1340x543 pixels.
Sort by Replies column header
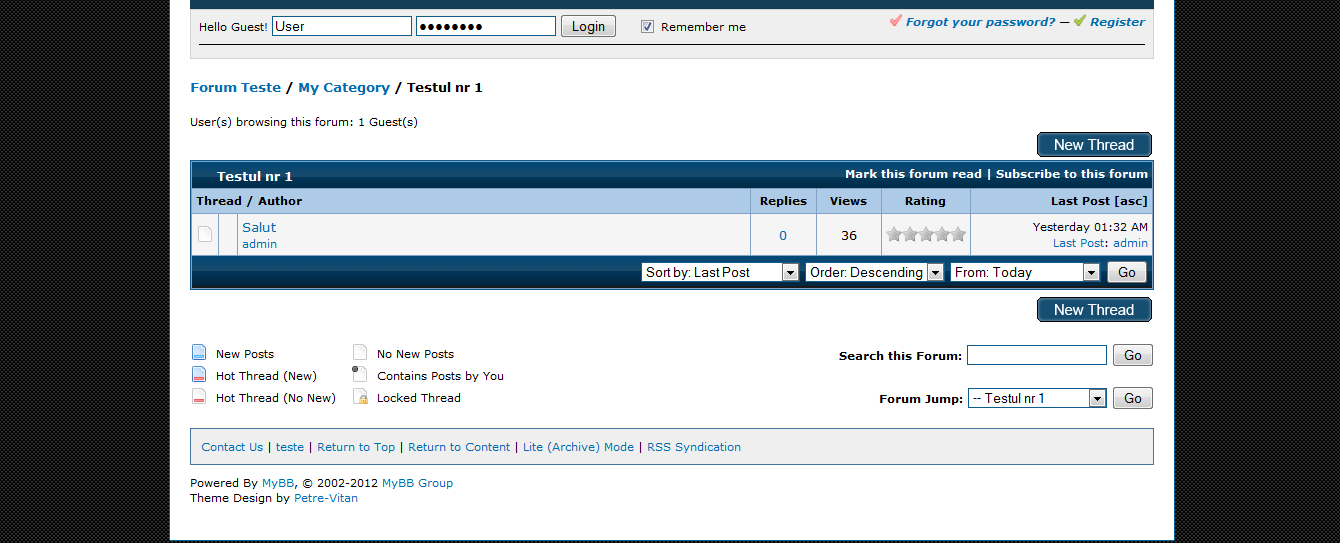coord(783,201)
